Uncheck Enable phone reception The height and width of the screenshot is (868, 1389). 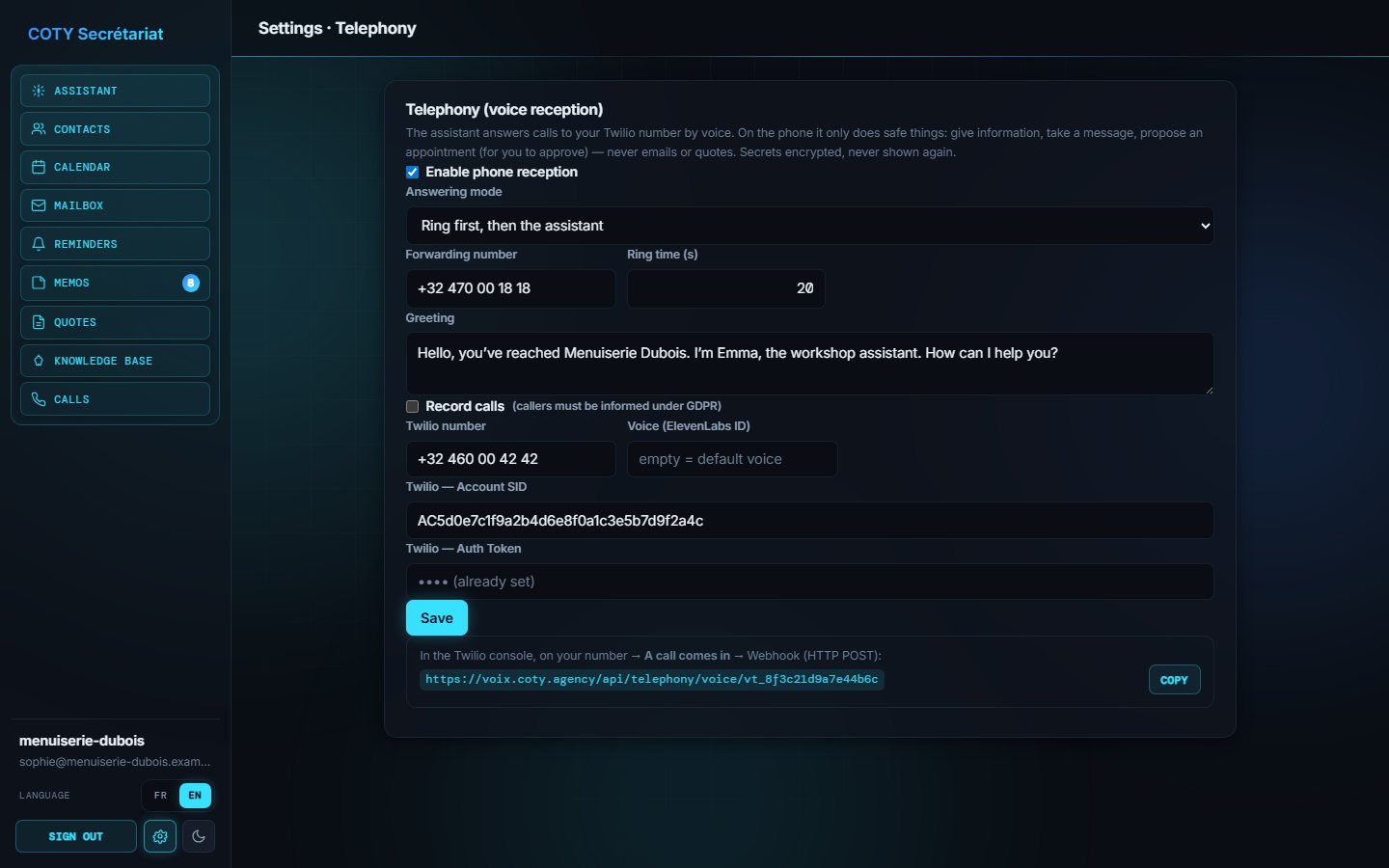pos(412,172)
